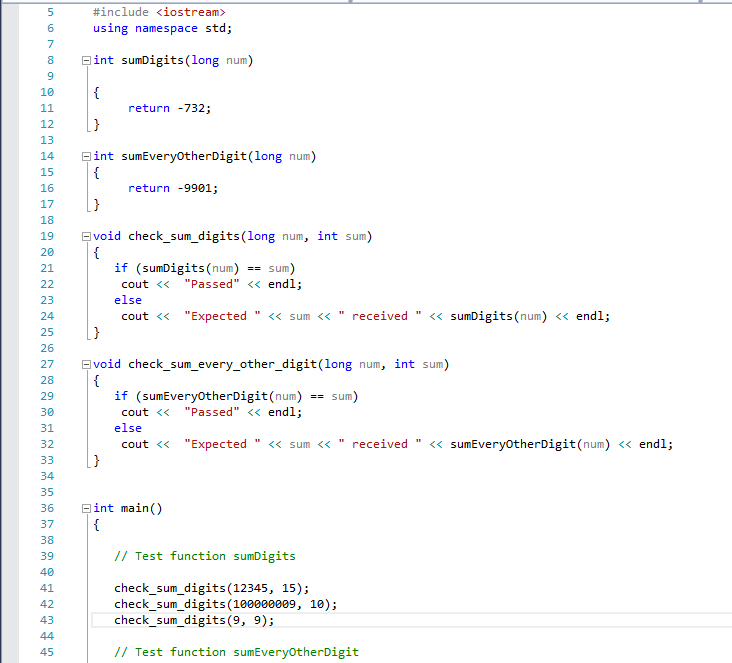
Task: Collapse the check_sum_digits function block
Action: pyautogui.click(x=86, y=236)
